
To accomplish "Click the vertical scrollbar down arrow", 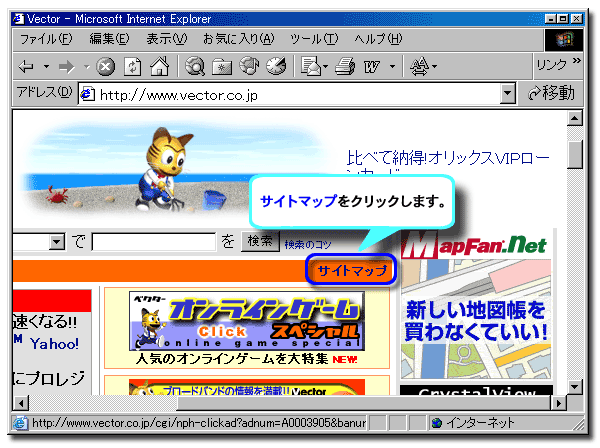I will (x=575, y=387).
